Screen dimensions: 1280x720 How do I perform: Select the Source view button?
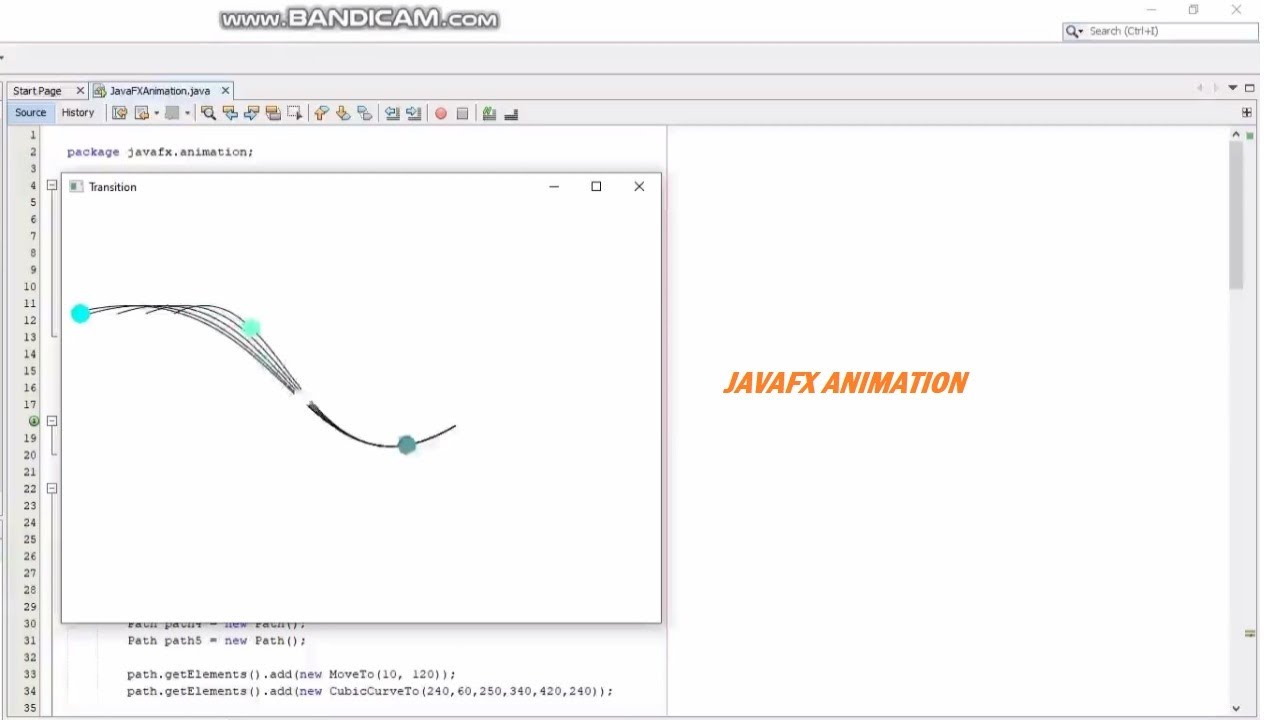tap(30, 113)
